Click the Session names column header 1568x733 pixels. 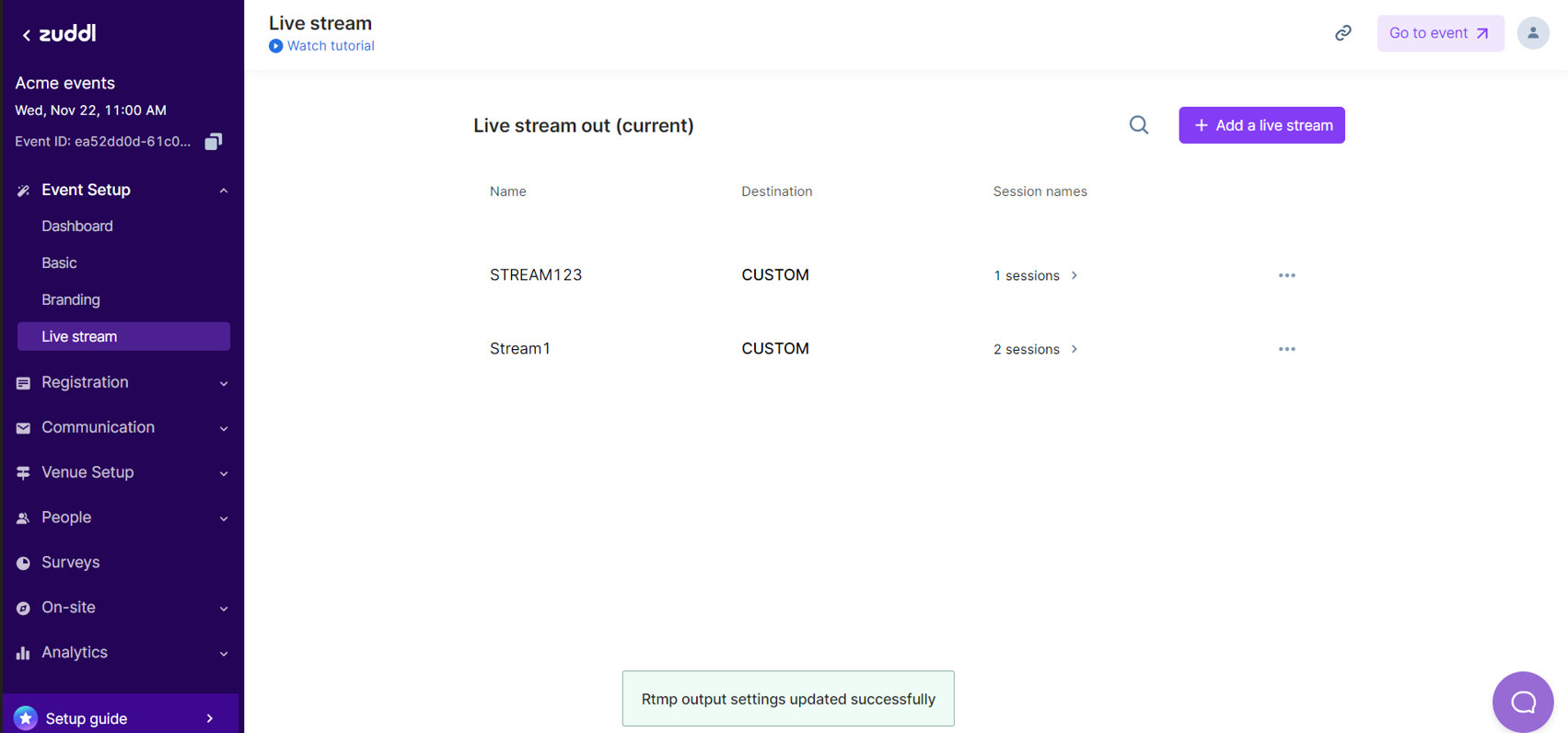(1040, 192)
